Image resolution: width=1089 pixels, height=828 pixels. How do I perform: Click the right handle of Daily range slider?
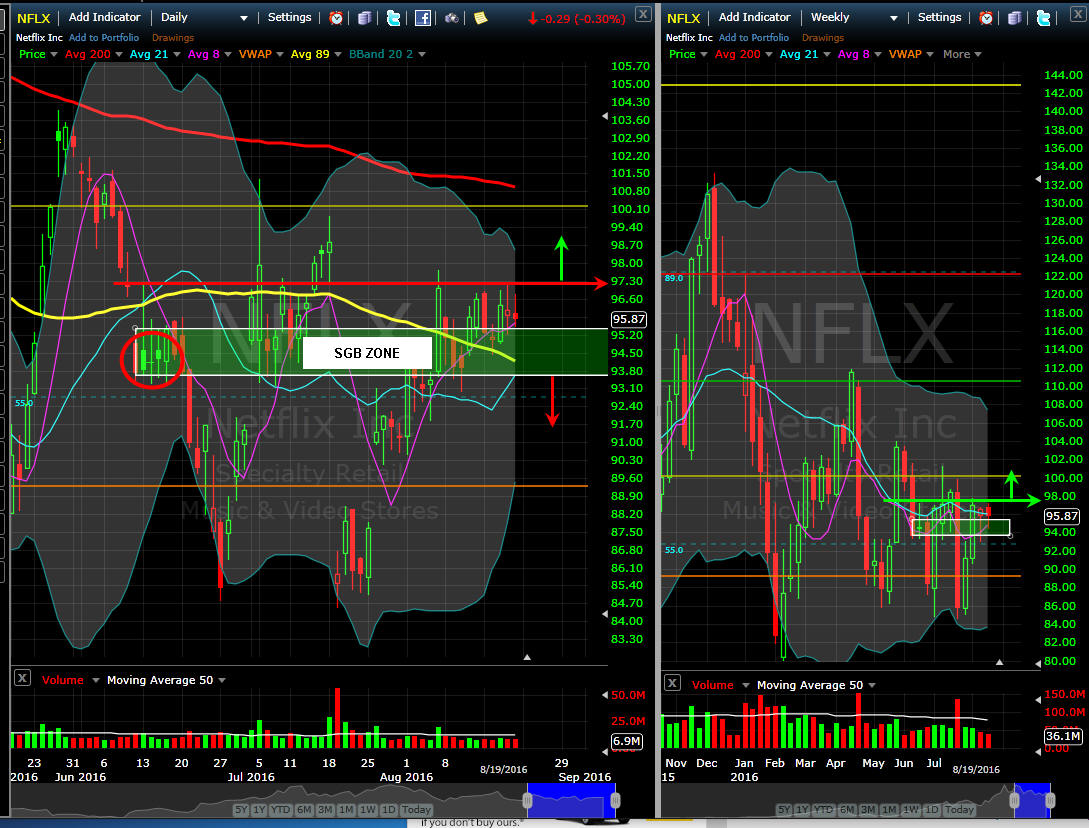[x=615, y=800]
